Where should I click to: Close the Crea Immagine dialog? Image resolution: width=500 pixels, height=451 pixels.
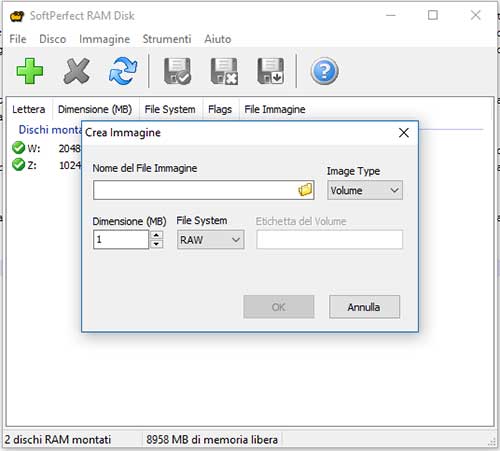pos(404,133)
